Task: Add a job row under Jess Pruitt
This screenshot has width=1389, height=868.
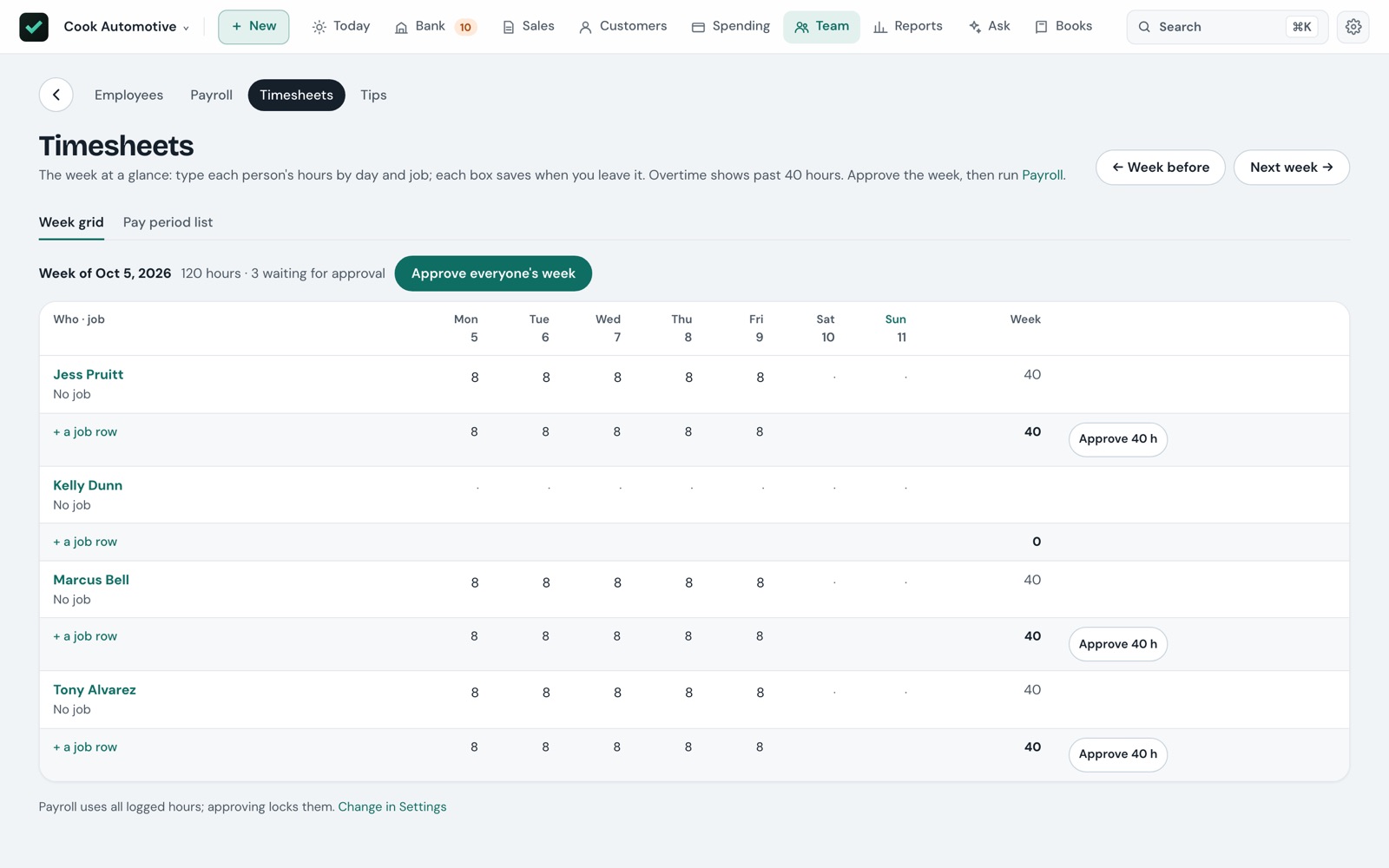Action: [85, 432]
